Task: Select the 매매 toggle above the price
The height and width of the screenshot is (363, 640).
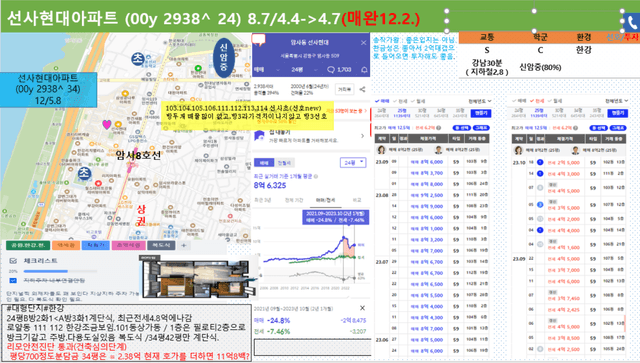Action: coord(264,163)
